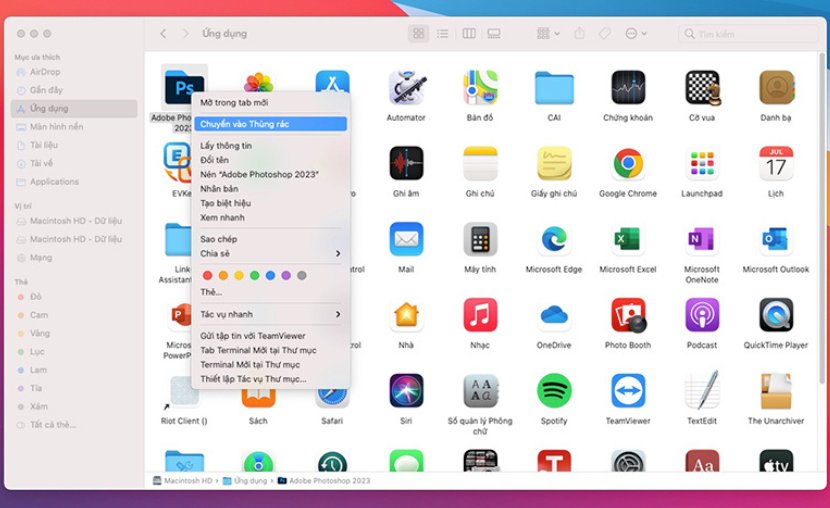
Task: Click the tag toolbar button
Action: [605, 33]
